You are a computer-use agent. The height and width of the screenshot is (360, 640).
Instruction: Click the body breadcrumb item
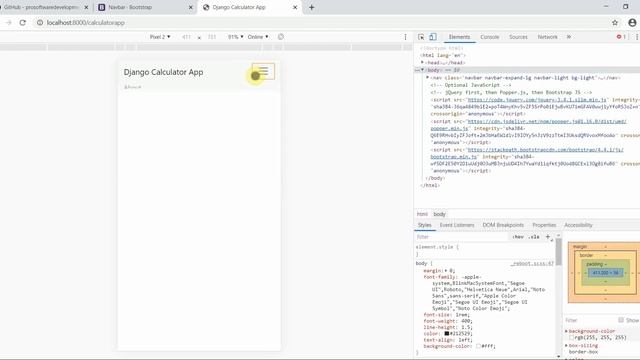[440, 214]
